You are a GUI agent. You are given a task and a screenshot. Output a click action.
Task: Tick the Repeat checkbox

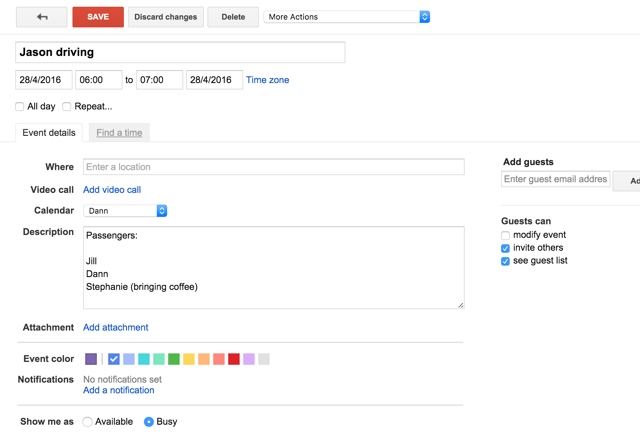tap(67, 106)
